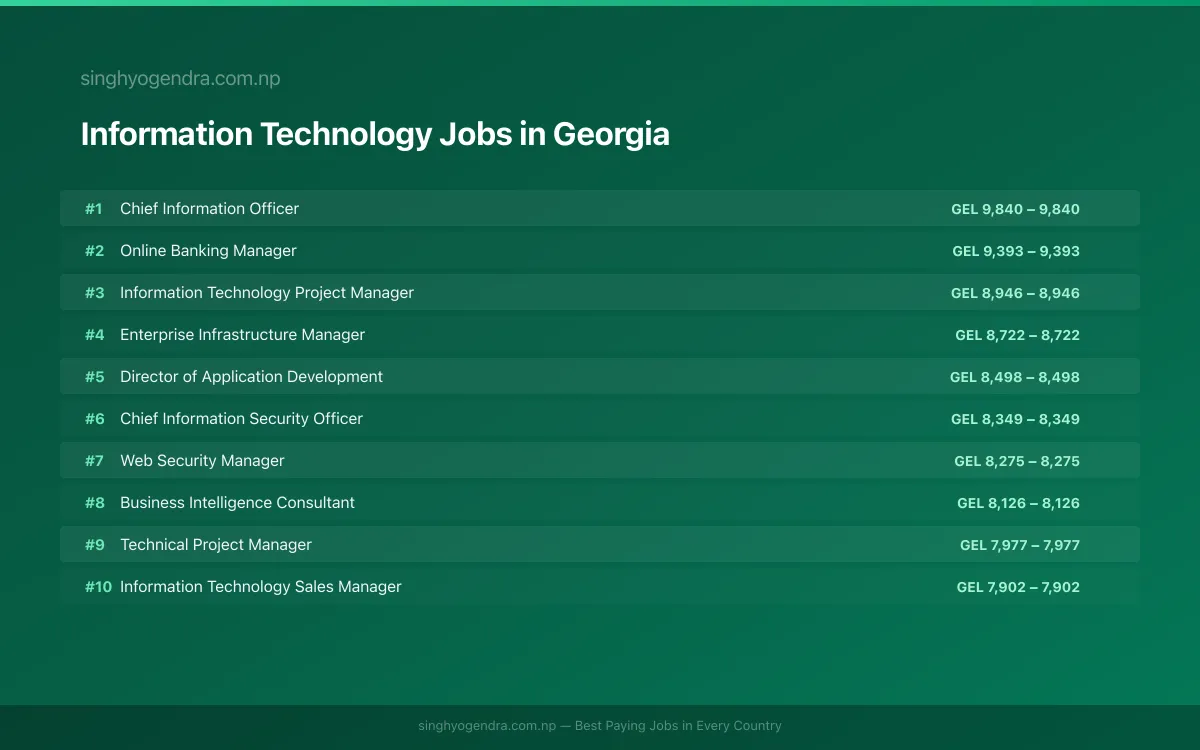Select the Web Security Manager entry

coord(202,461)
